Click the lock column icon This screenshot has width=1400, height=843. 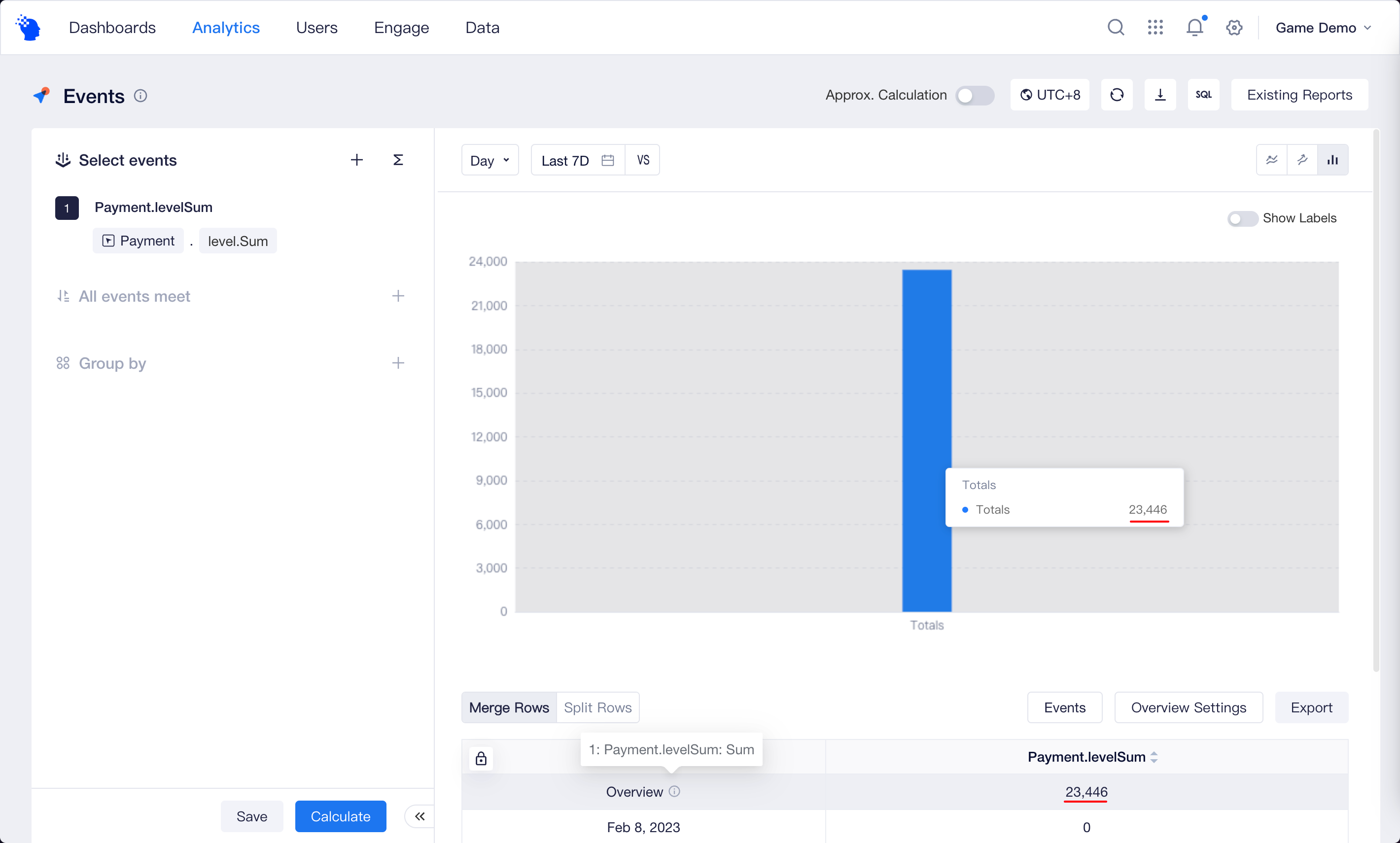coord(481,758)
